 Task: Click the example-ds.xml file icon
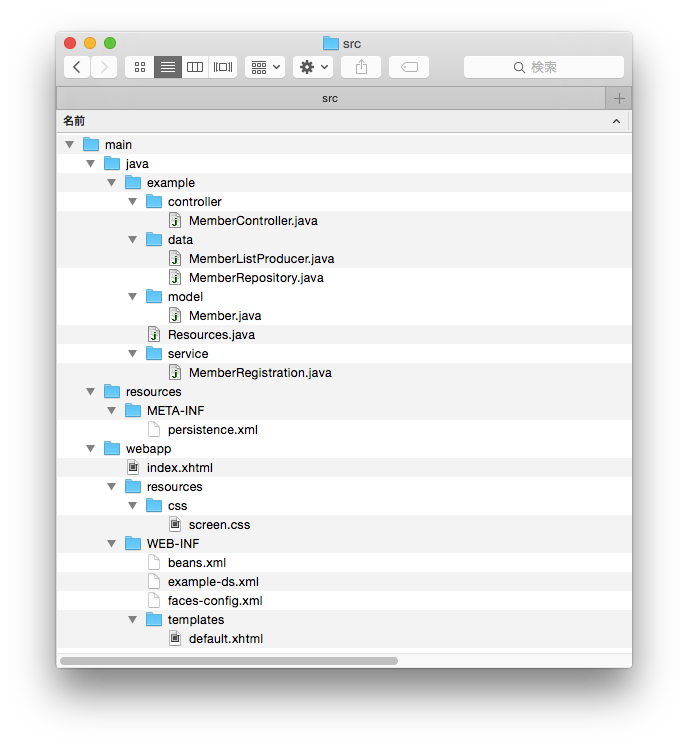pos(154,582)
